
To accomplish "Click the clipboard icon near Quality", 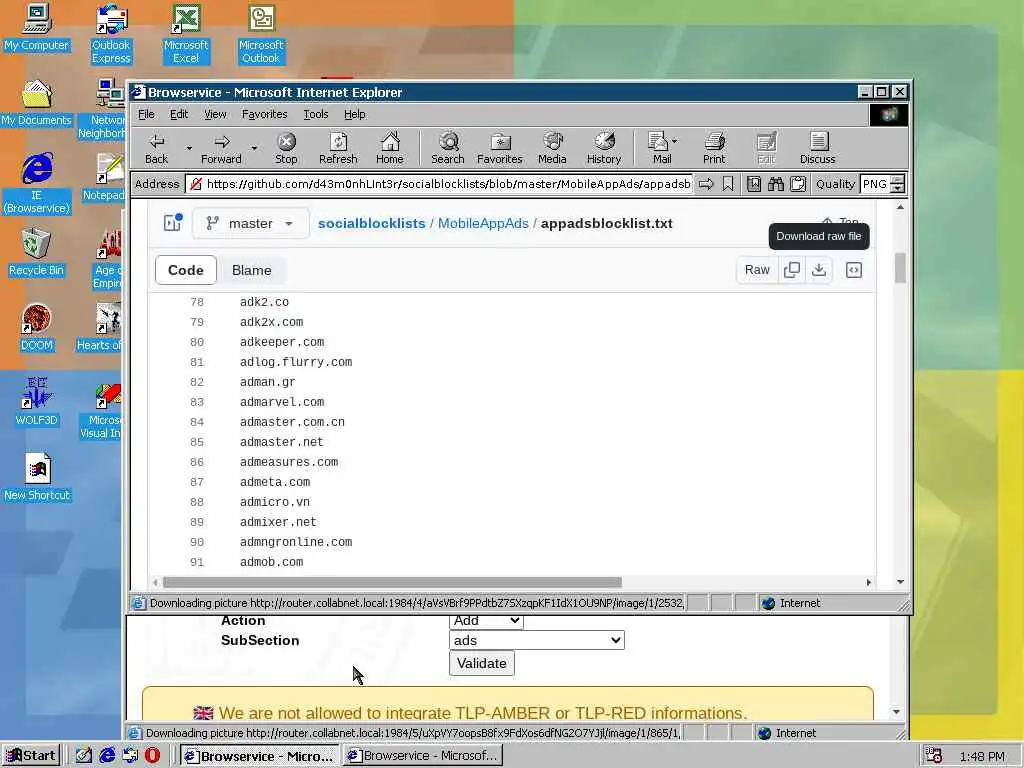I will (x=798, y=184).
